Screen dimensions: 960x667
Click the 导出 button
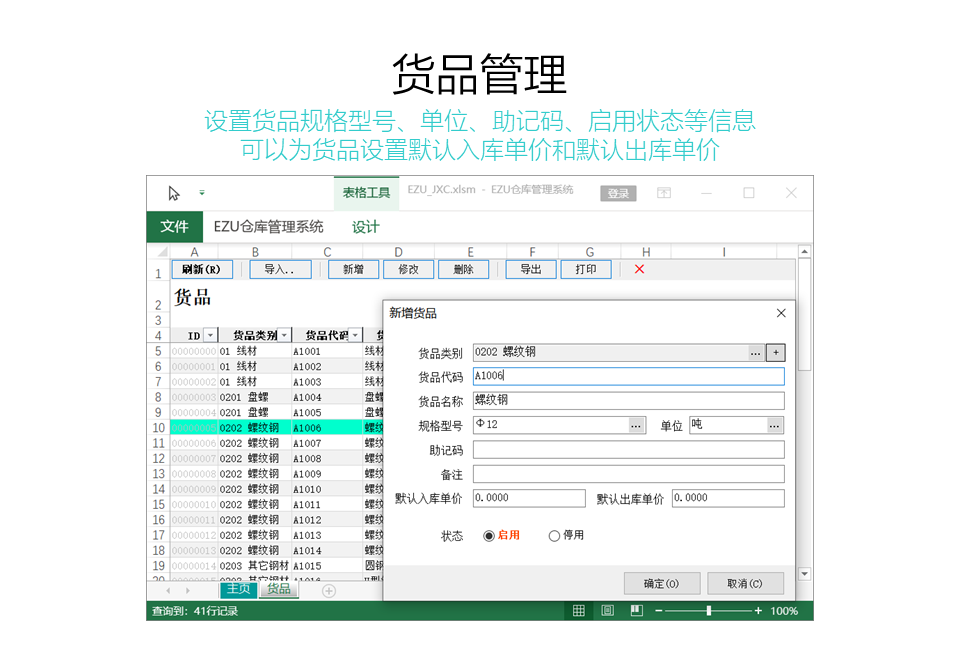pyautogui.click(x=531, y=269)
